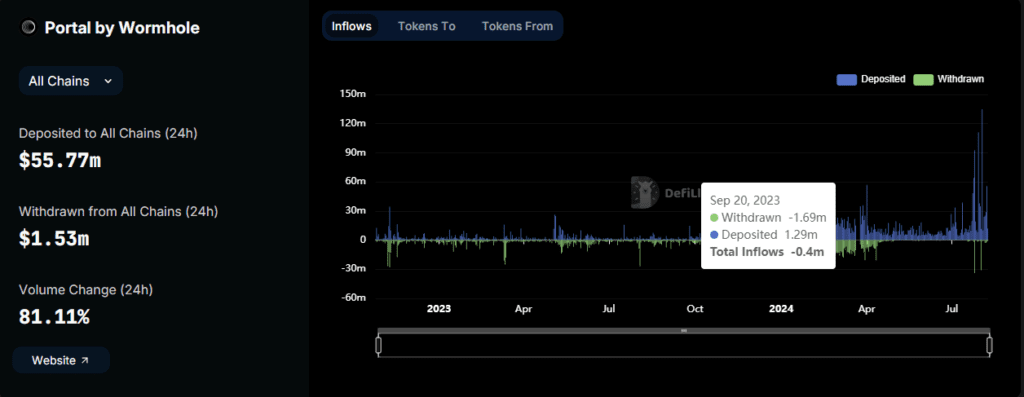Click the 120m y-axis label
The image size is (1024, 397).
click(x=353, y=123)
